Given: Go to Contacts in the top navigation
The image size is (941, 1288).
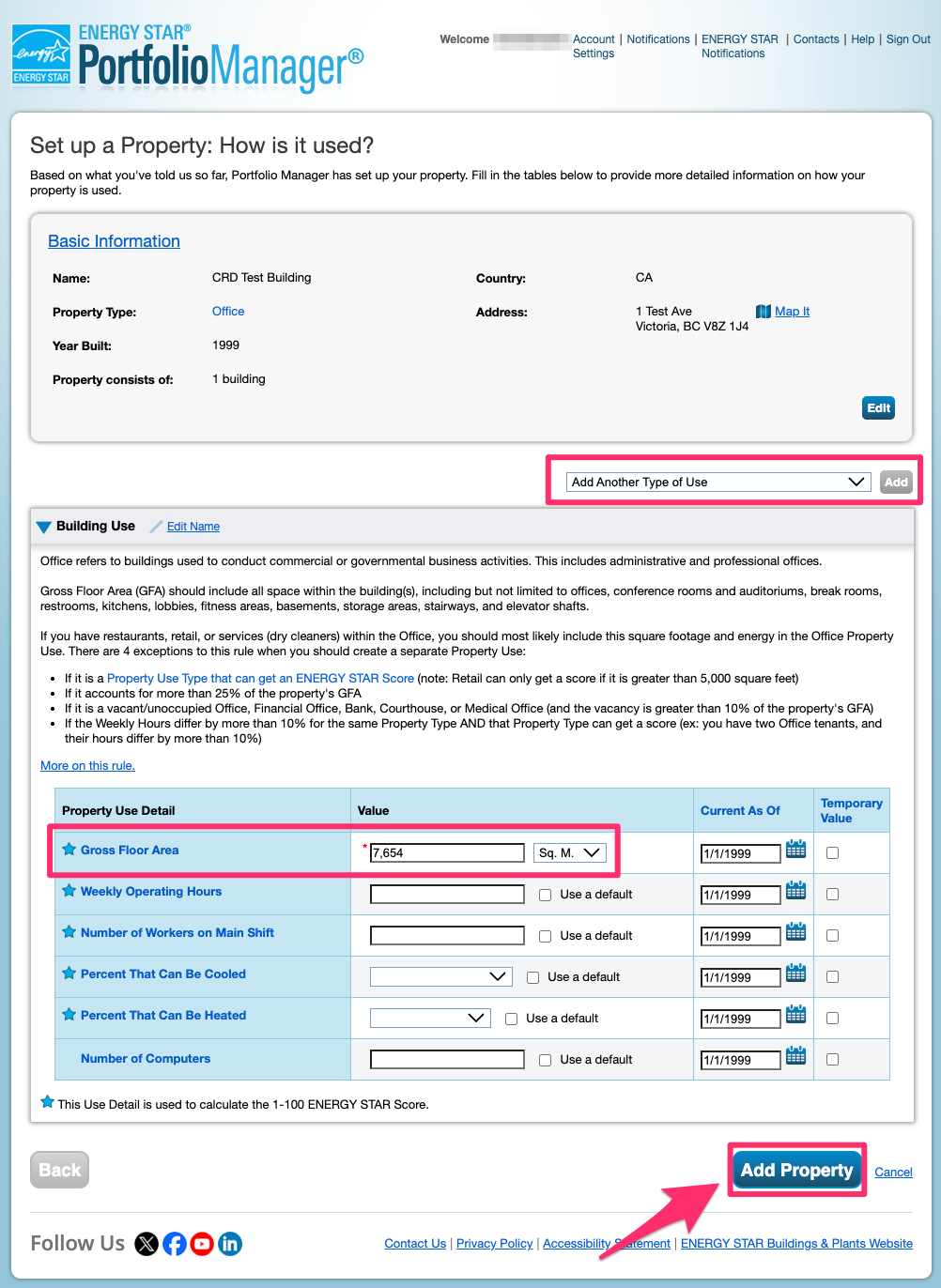Looking at the screenshot, I should (x=815, y=39).
